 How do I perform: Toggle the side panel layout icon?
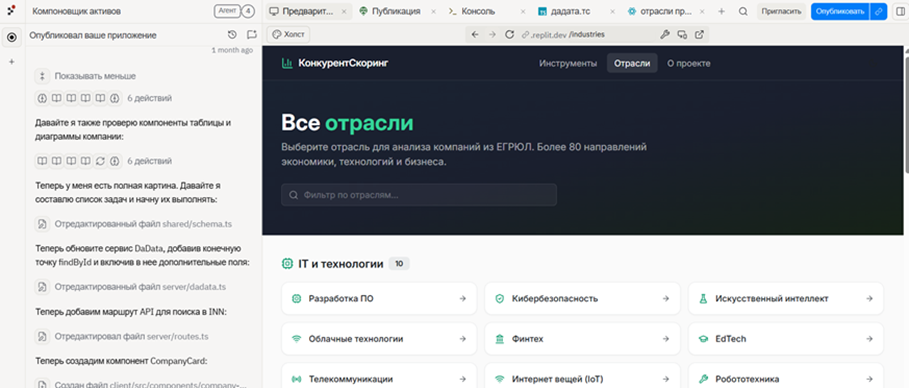click(x=900, y=11)
